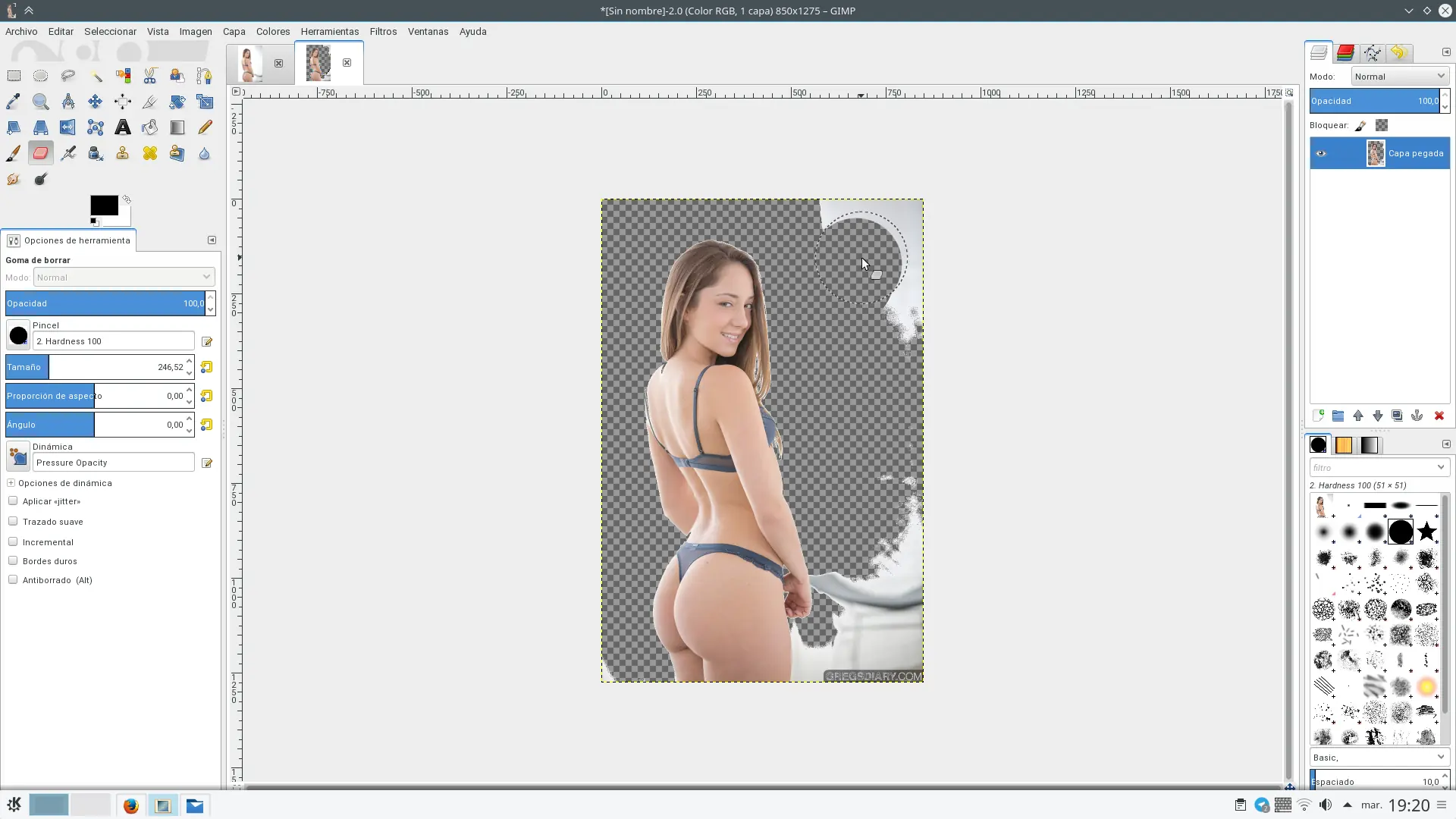The height and width of the screenshot is (819, 1456).
Task: Click the black foreground color swatch
Action: 104,205
